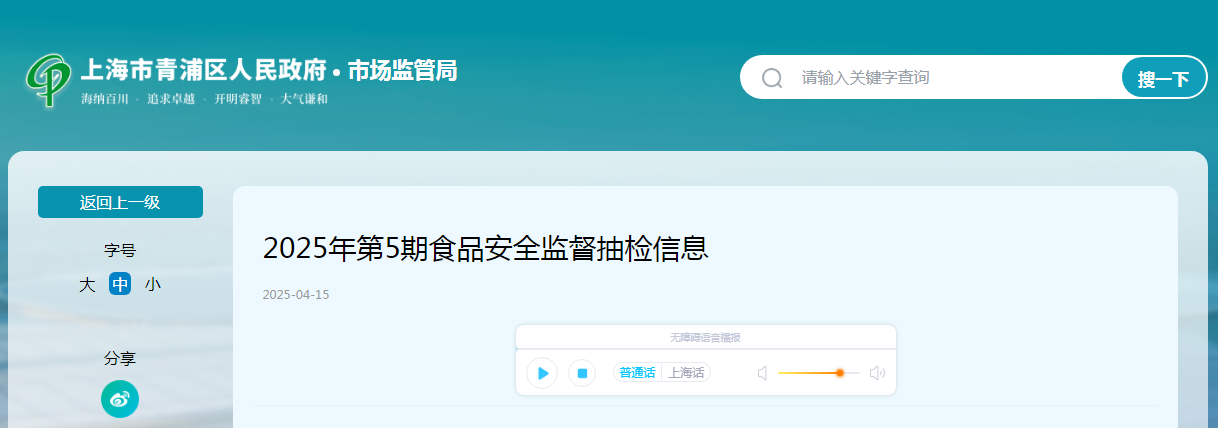Open the 上海市青浦区人民政府 title link

[204, 71]
